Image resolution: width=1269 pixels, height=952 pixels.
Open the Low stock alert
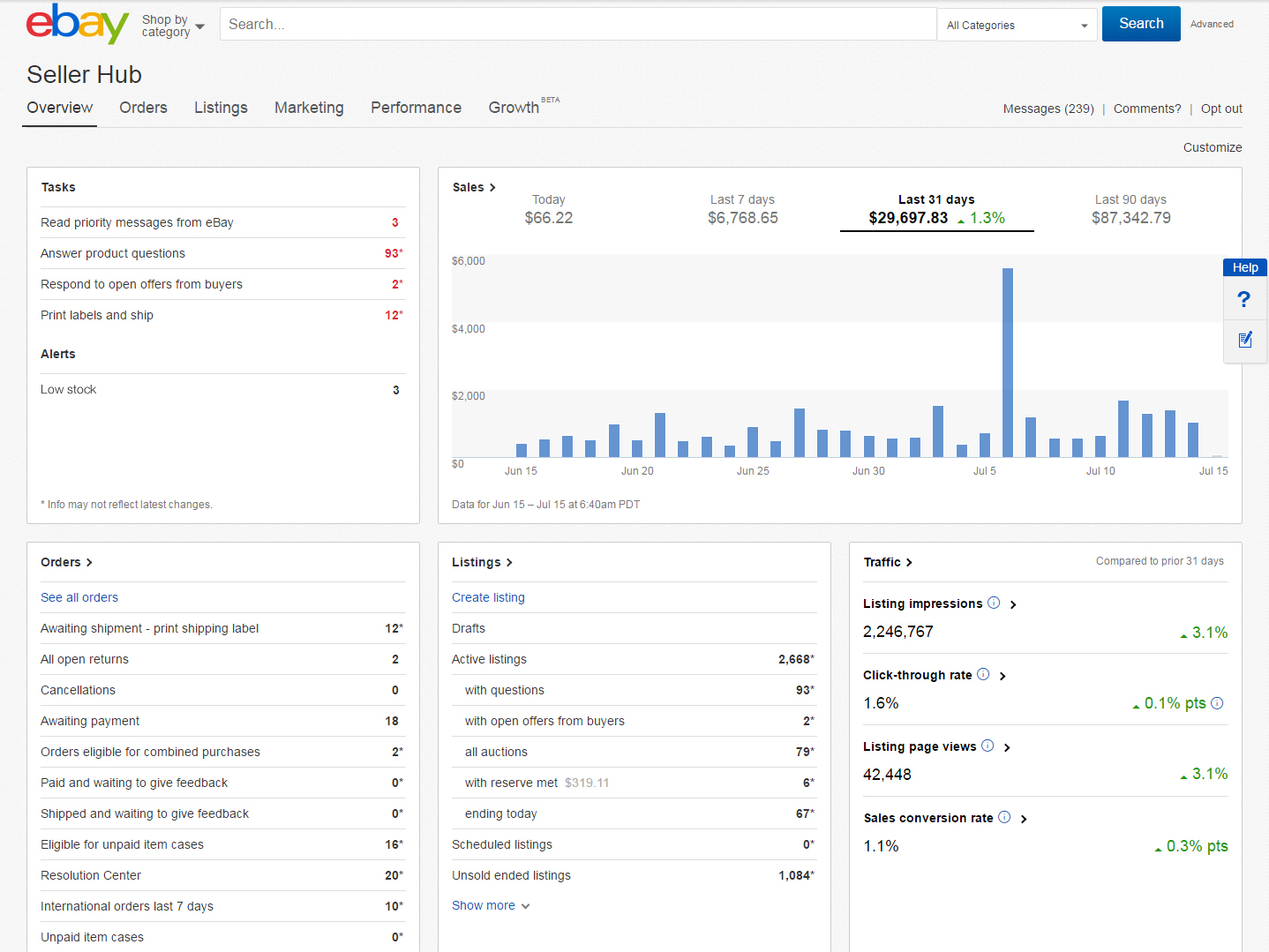pos(223,389)
